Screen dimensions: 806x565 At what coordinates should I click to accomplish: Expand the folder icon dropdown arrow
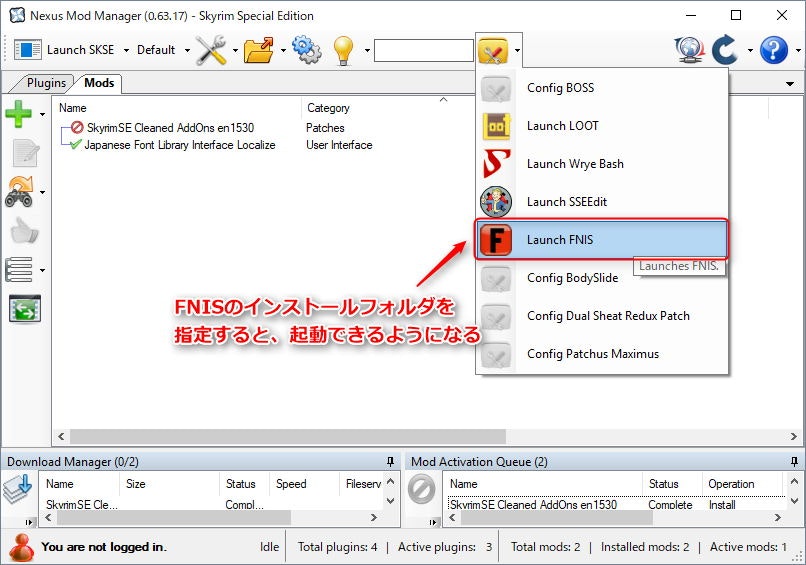tap(283, 50)
